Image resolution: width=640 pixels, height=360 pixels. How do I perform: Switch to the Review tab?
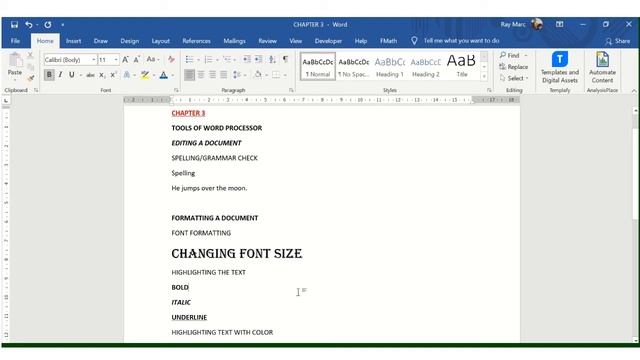coord(267,41)
